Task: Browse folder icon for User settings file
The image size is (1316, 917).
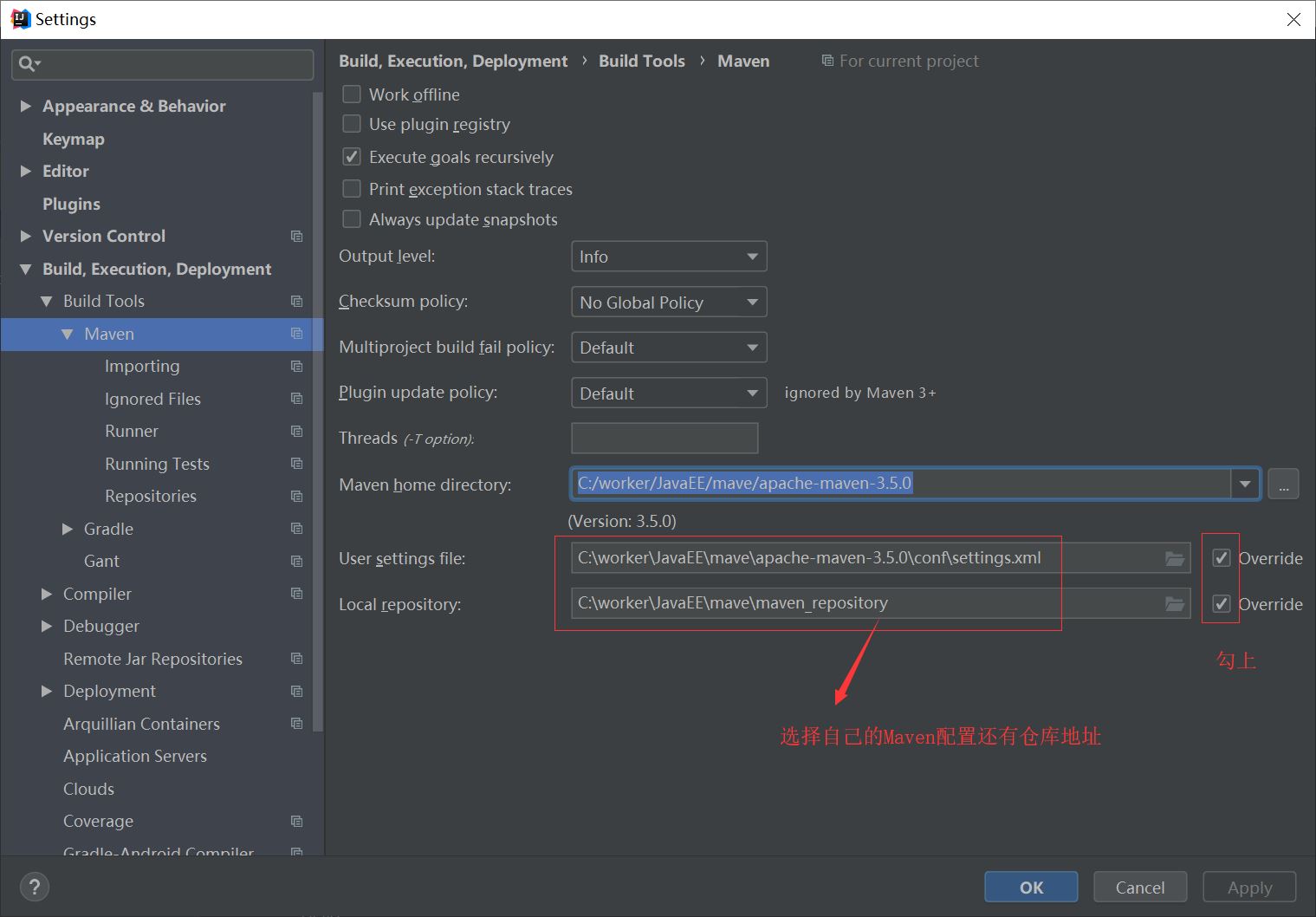Action: [1175, 558]
